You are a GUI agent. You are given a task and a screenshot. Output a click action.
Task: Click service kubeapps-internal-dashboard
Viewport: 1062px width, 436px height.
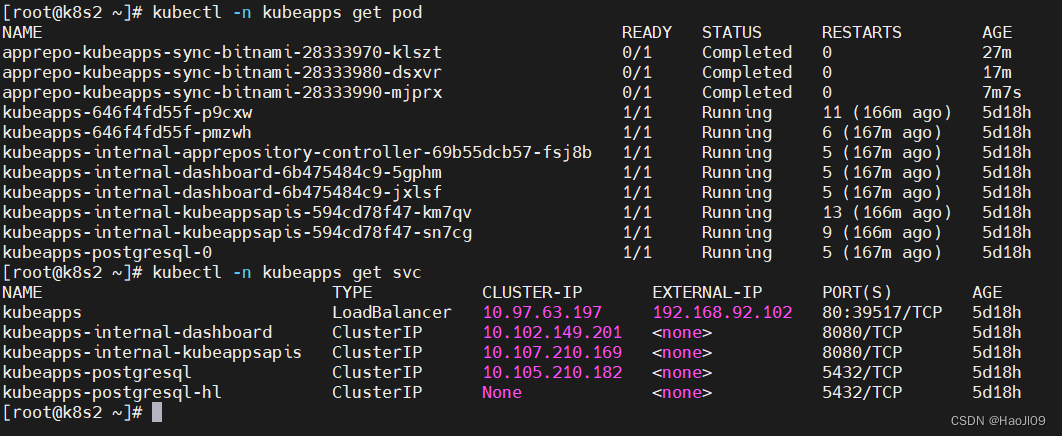[x=137, y=332]
